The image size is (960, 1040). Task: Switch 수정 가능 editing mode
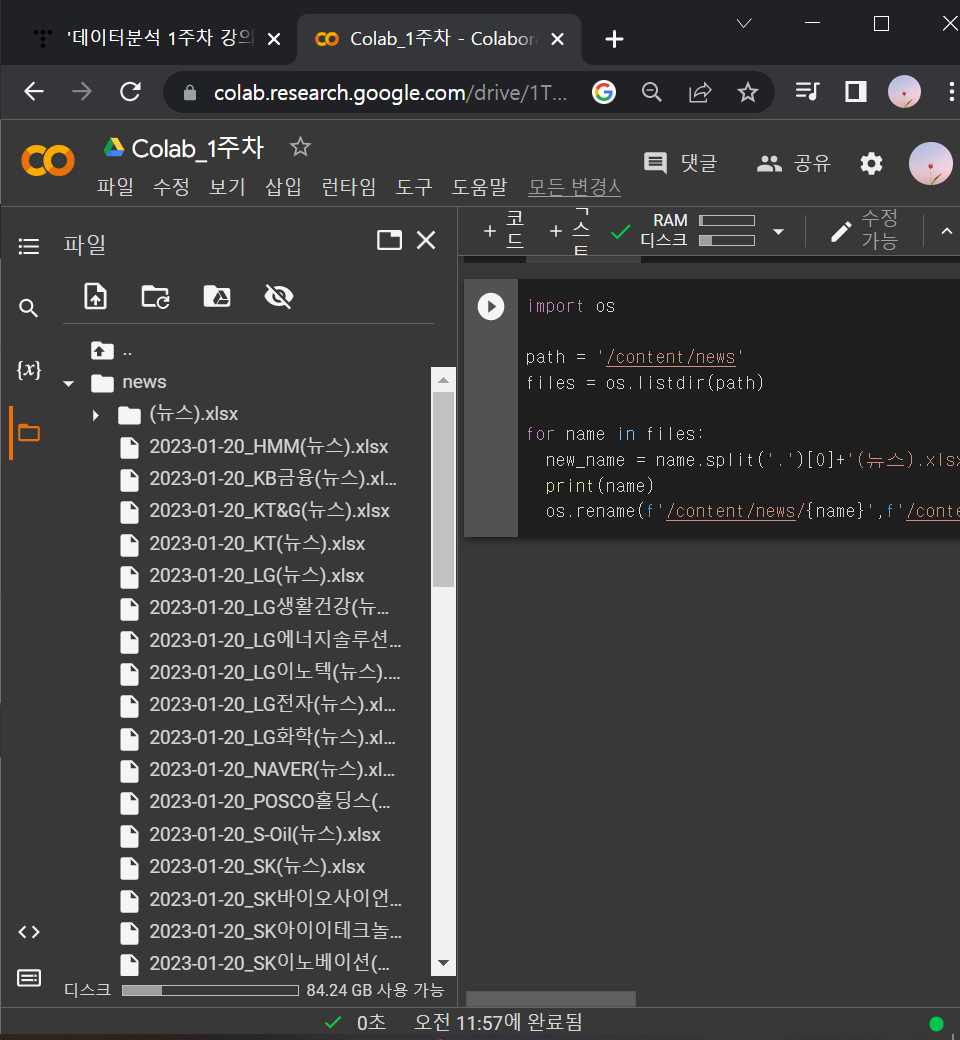pos(864,230)
